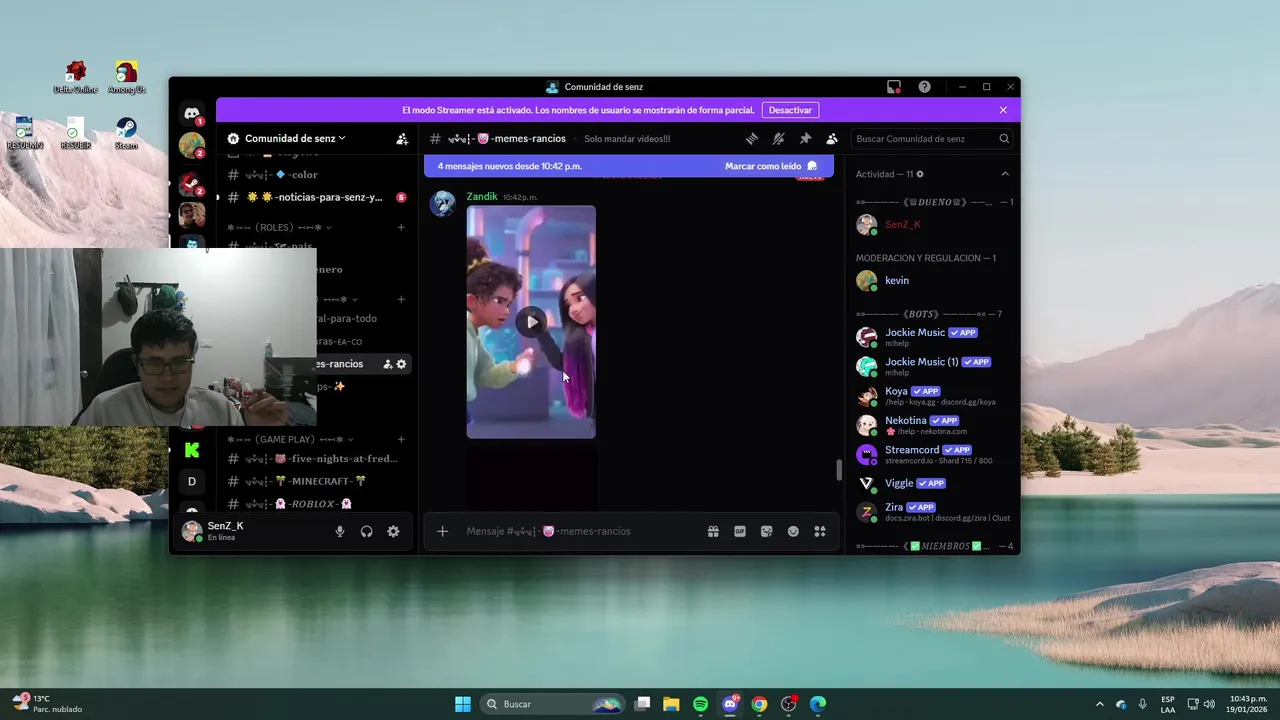Add a channel to the ROLES category
This screenshot has height=720, width=1280.
coord(401,227)
